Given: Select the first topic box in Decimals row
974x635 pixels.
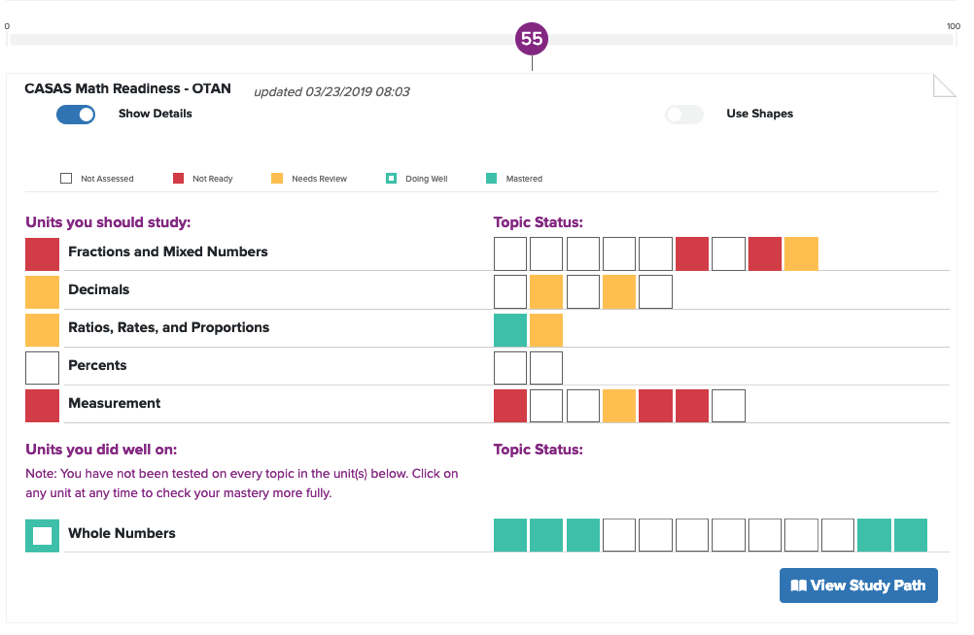Looking at the screenshot, I should point(511,292).
